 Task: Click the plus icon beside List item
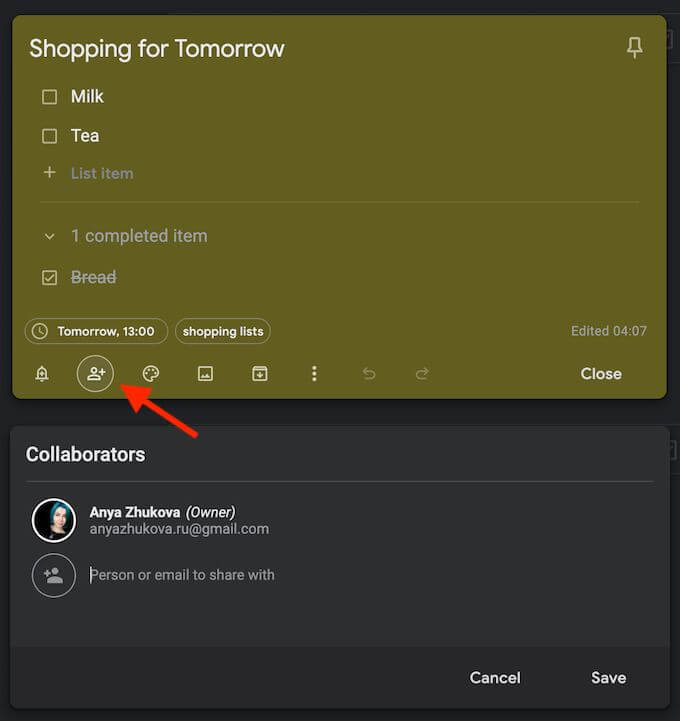50,173
